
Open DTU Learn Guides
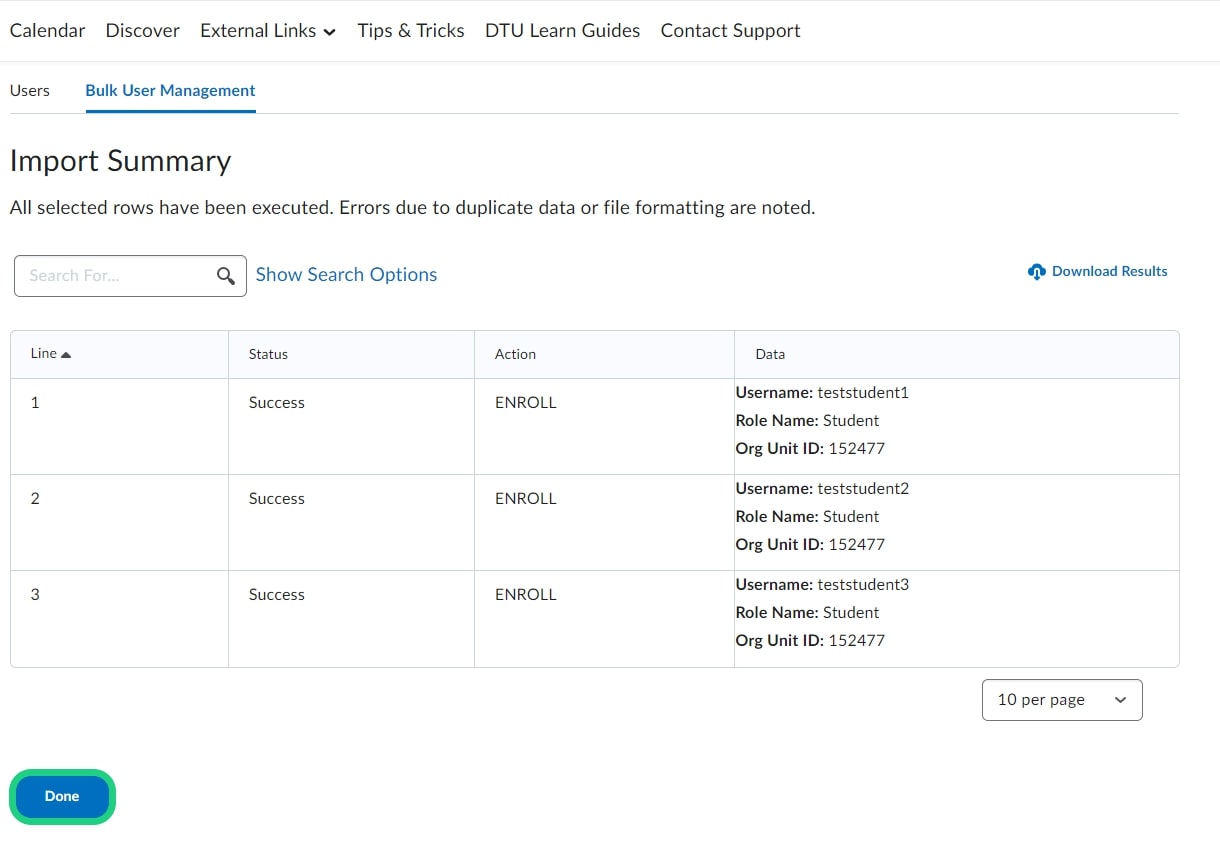point(562,31)
